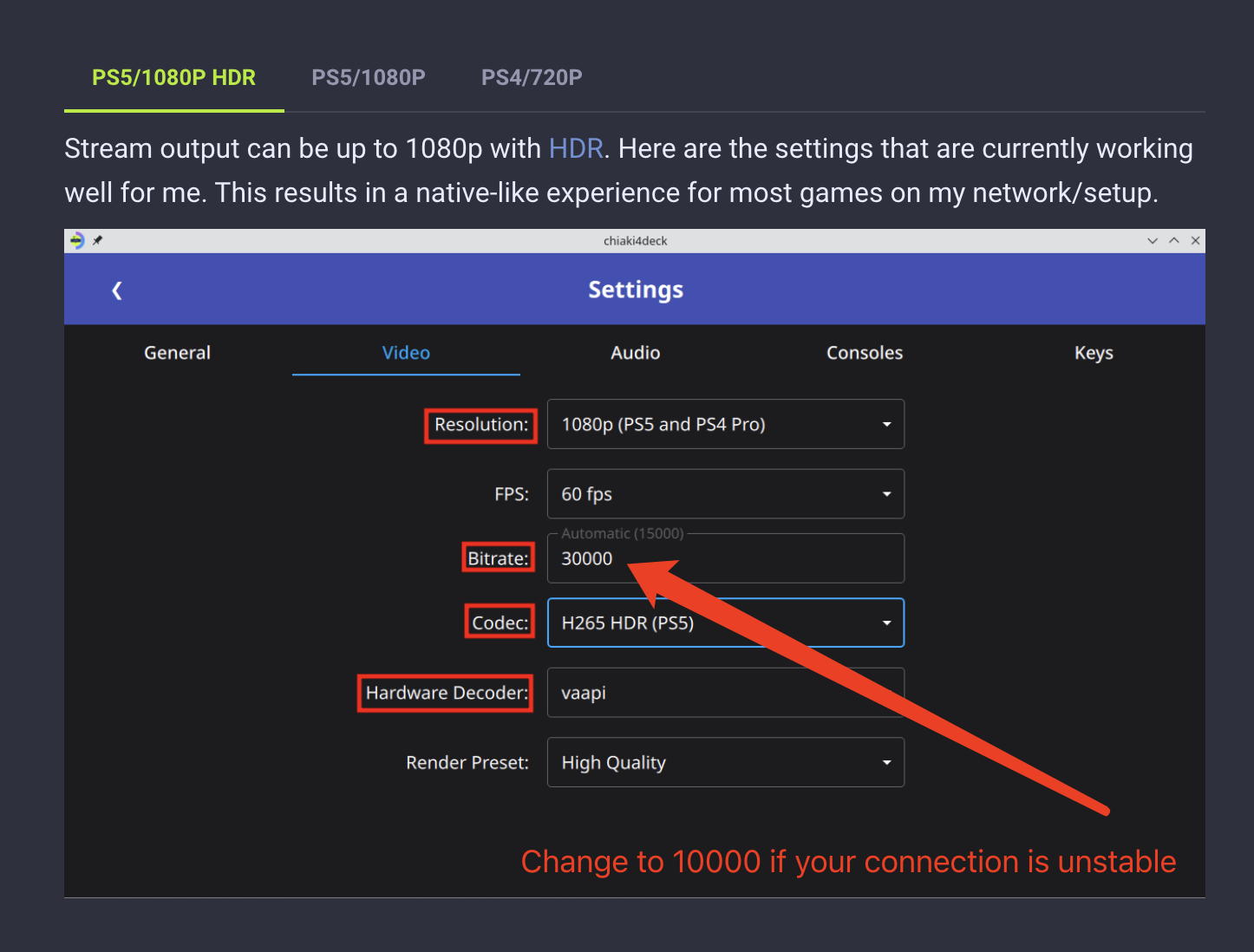
Task: Open the Render Preset High Quality dropdown
Action: tap(726, 762)
